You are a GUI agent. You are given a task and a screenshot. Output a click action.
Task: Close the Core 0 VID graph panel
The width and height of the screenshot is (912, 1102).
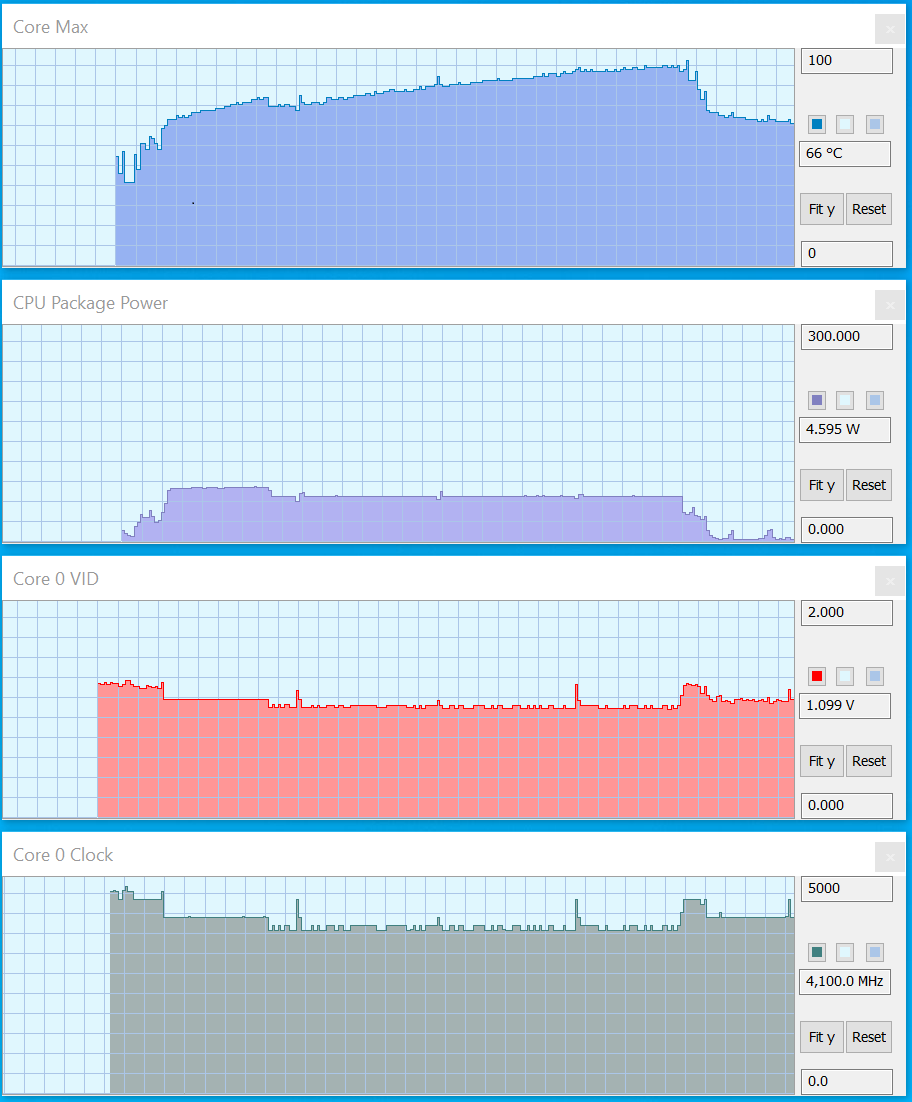pyautogui.click(x=890, y=581)
